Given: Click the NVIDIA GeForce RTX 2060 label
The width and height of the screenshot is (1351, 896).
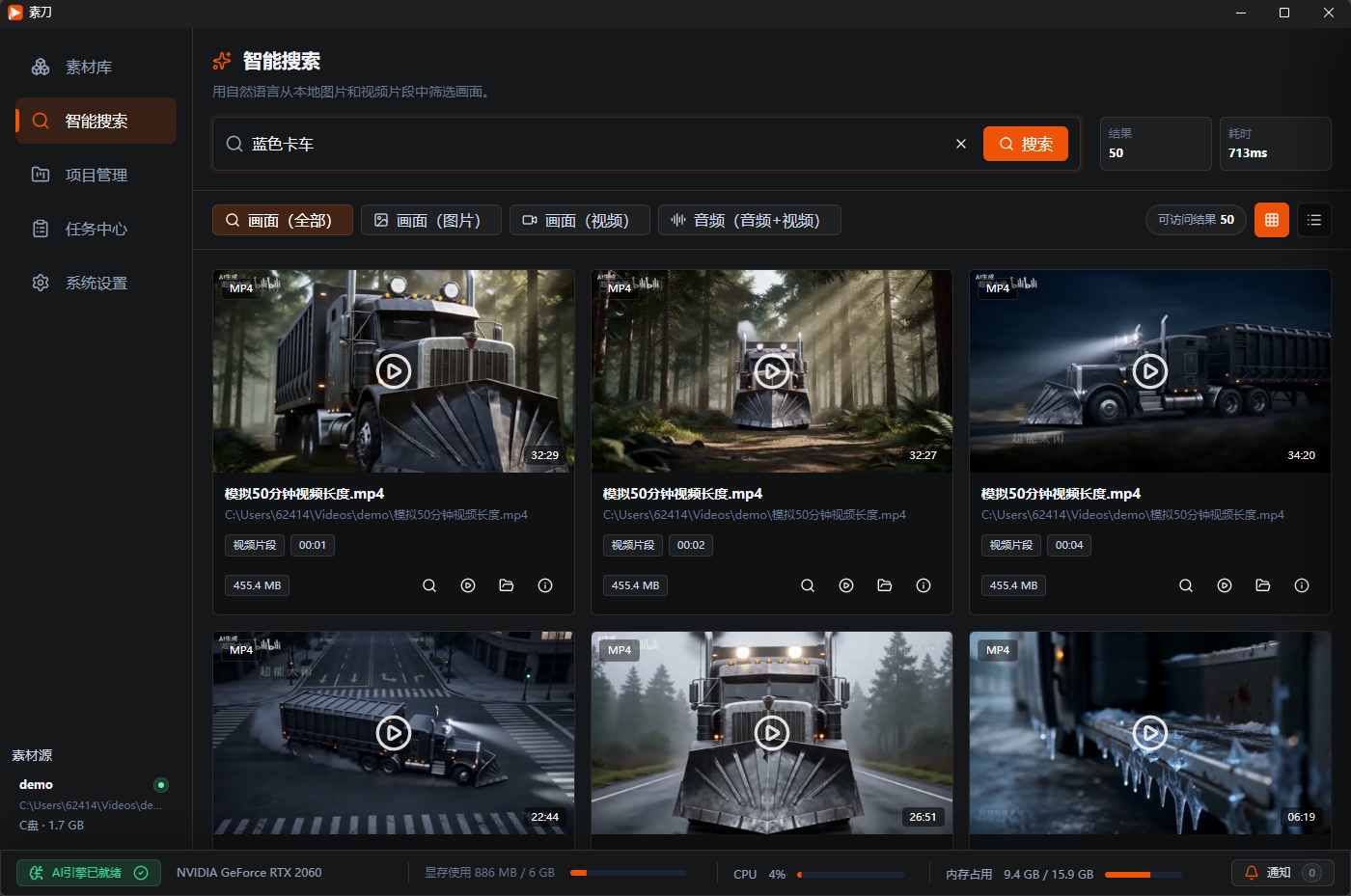Looking at the screenshot, I should click(x=249, y=873).
